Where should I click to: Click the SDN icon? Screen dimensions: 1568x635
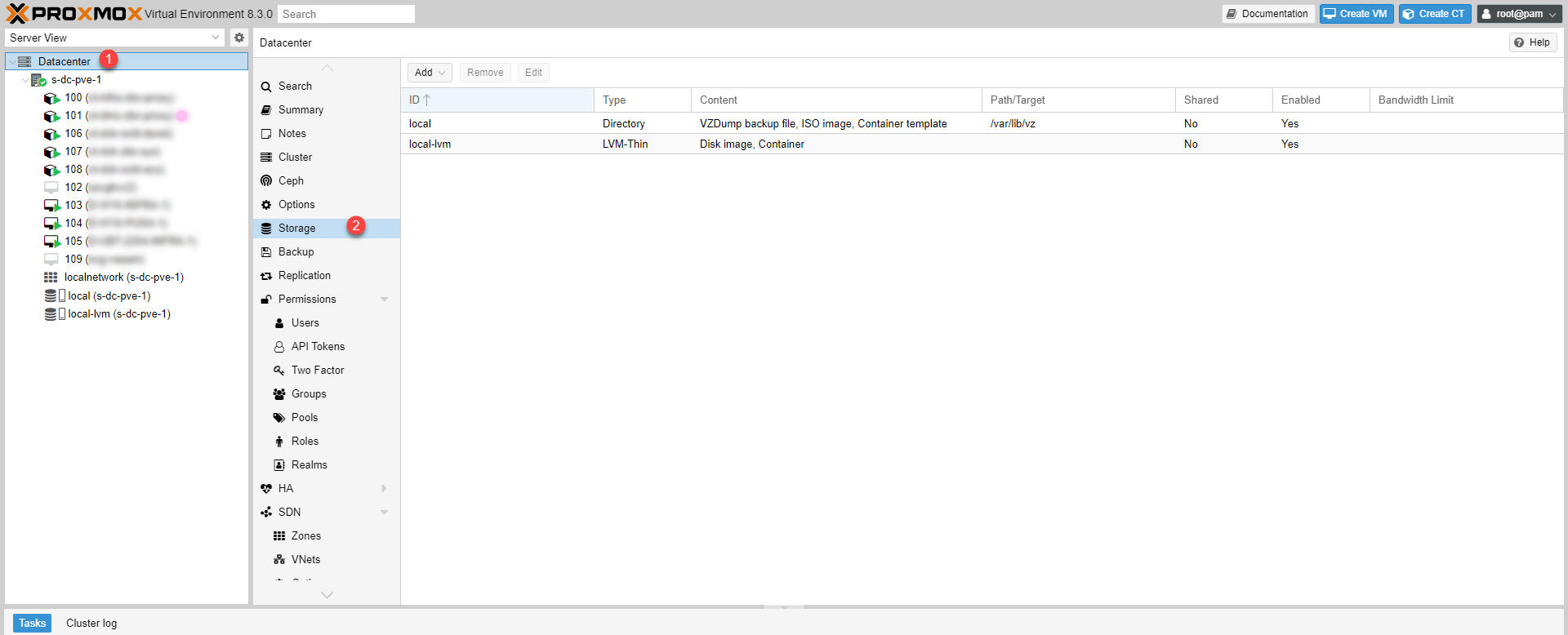(266, 513)
